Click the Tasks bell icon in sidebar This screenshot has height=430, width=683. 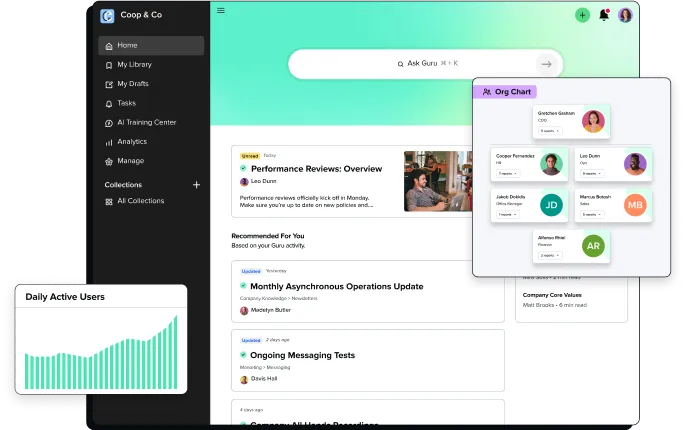point(109,104)
